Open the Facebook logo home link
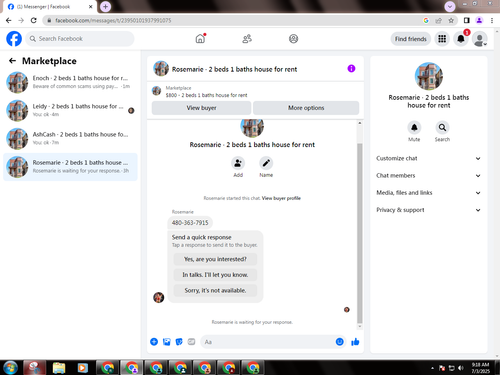500x375 pixels. [14, 39]
